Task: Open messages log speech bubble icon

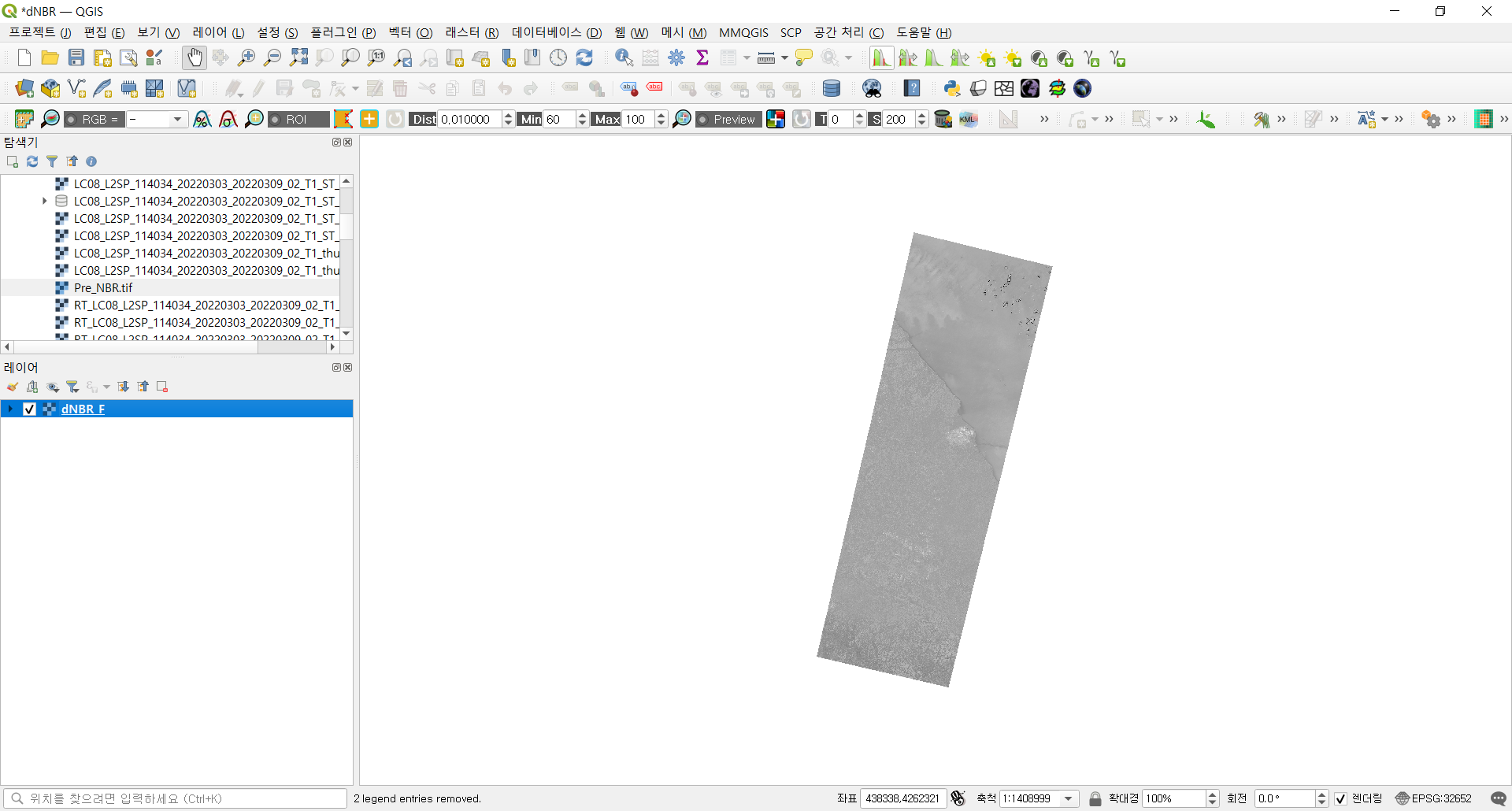Action: 1498,798
